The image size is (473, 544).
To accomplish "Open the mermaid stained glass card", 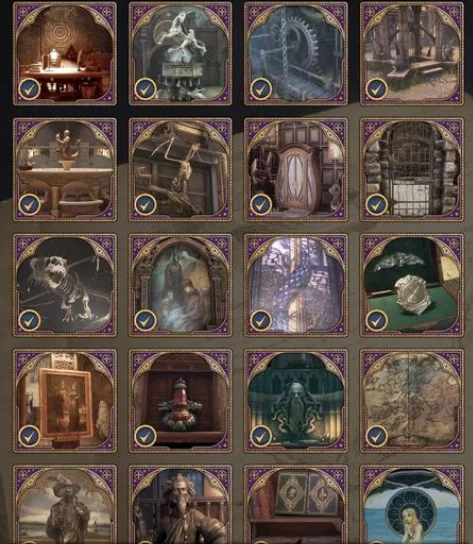I will (x=412, y=504).
